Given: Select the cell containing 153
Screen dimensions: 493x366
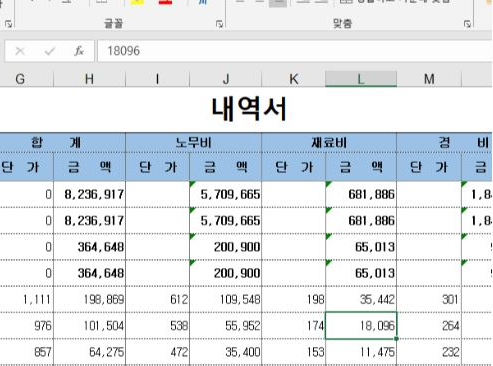Looking at the screenshot, I should pyautogui.click(x=293, y=352).
